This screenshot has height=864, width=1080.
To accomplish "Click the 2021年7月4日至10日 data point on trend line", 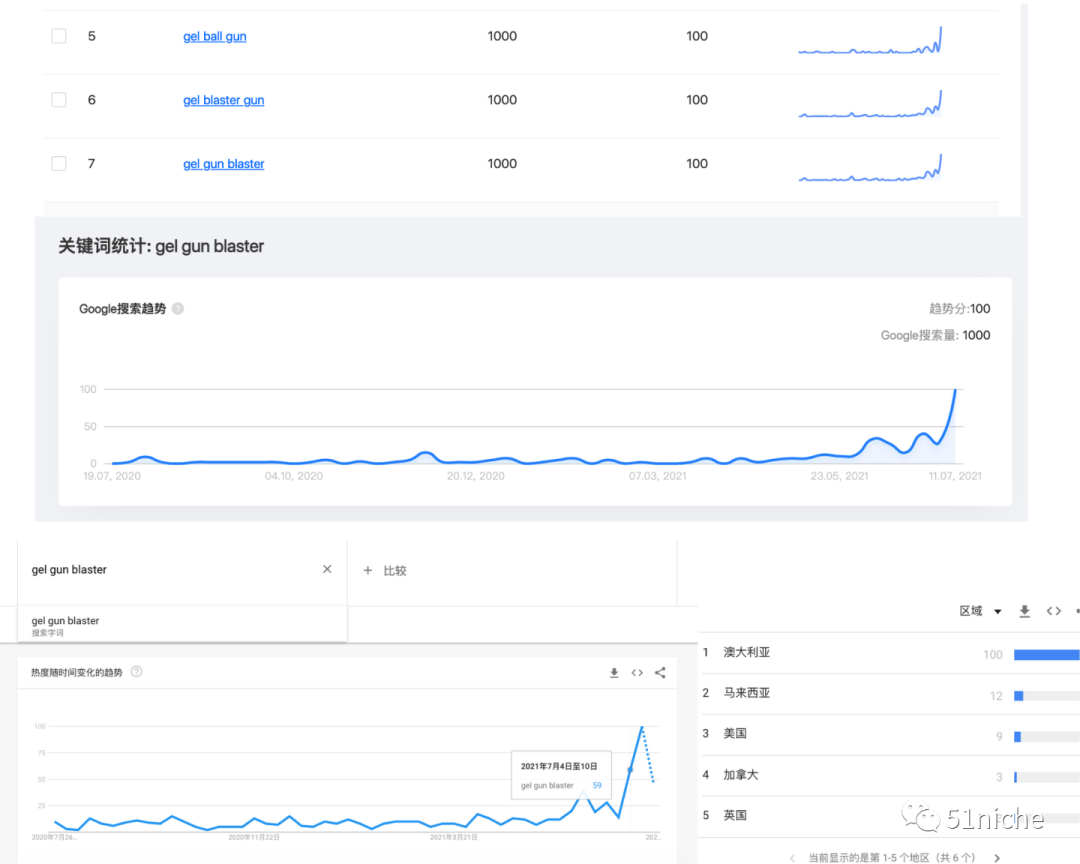I will click(630, 770).
